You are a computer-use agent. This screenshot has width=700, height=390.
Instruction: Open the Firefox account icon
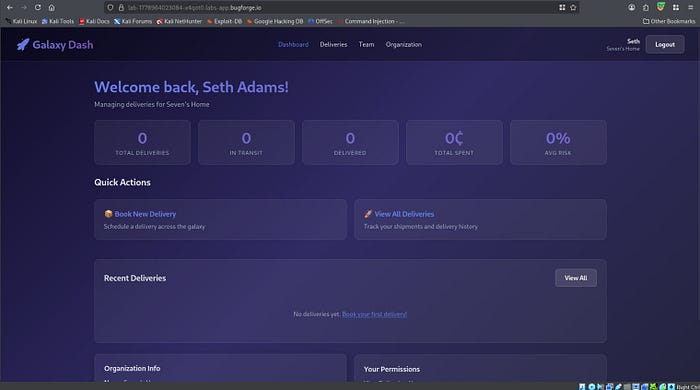click(x=631, y=8)
